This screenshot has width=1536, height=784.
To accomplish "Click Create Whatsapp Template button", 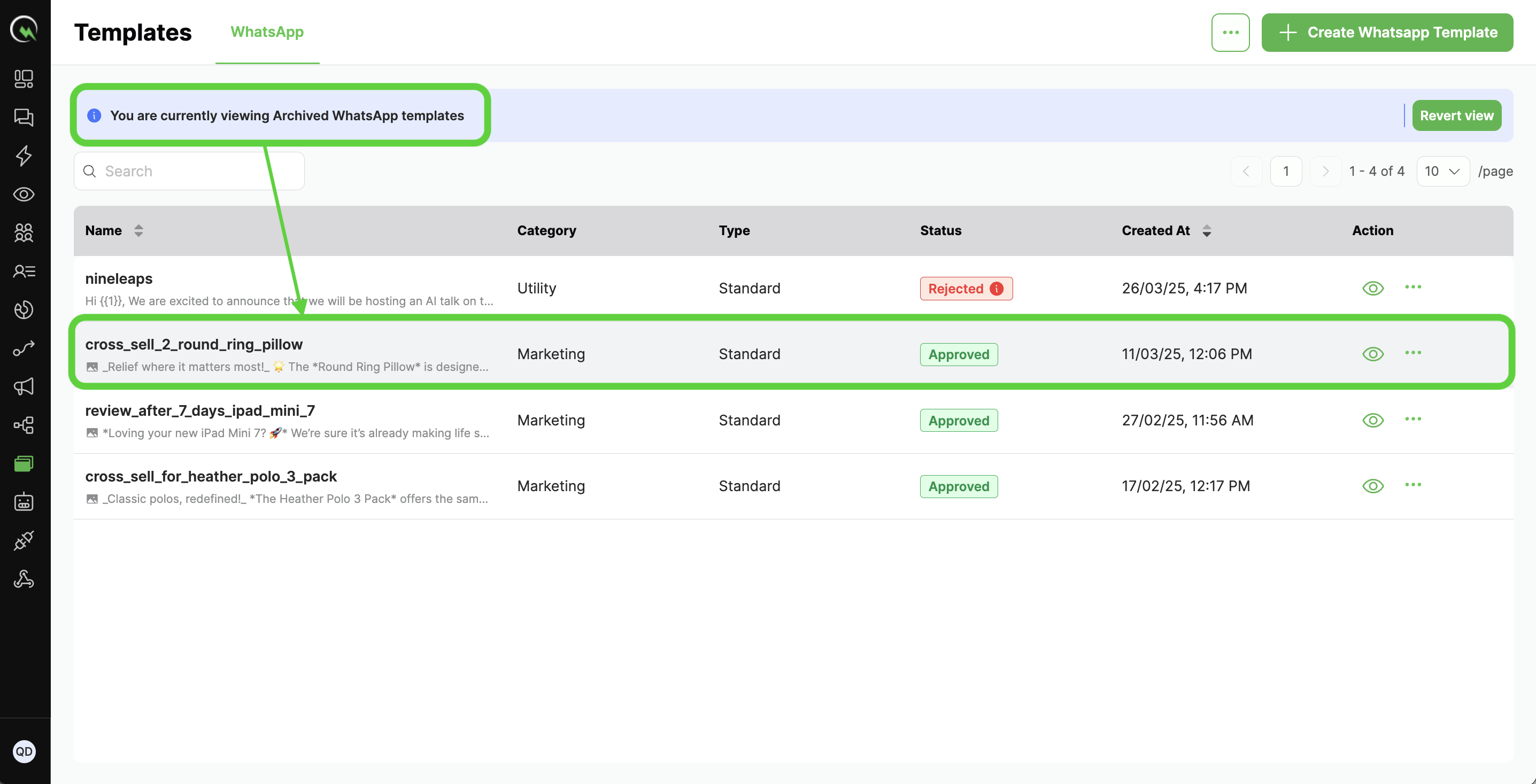I will pos(1387,32).
